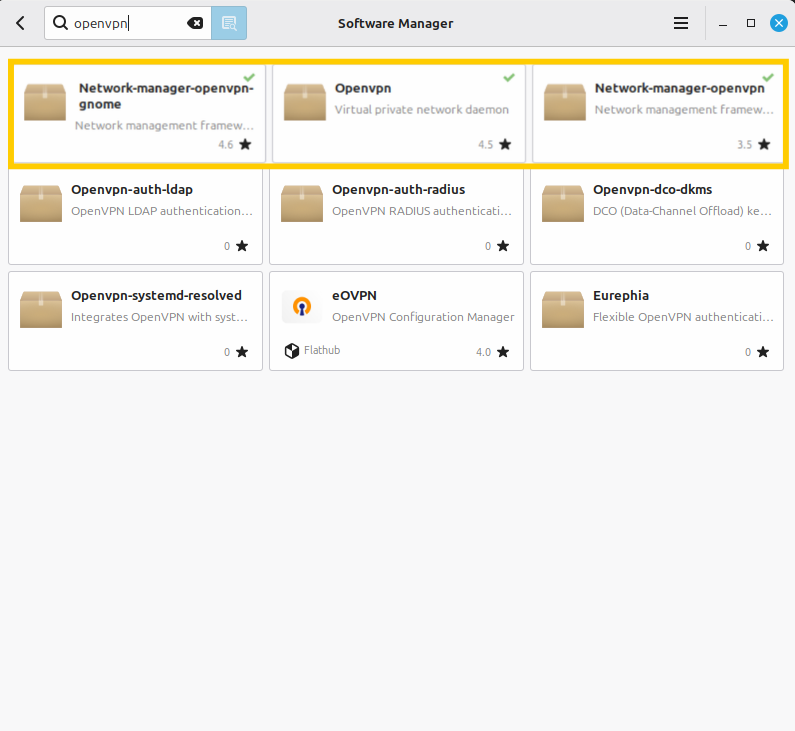795x731 pixels.
Task: Open the Eurephia package title
Action: (x=621, y=296)
